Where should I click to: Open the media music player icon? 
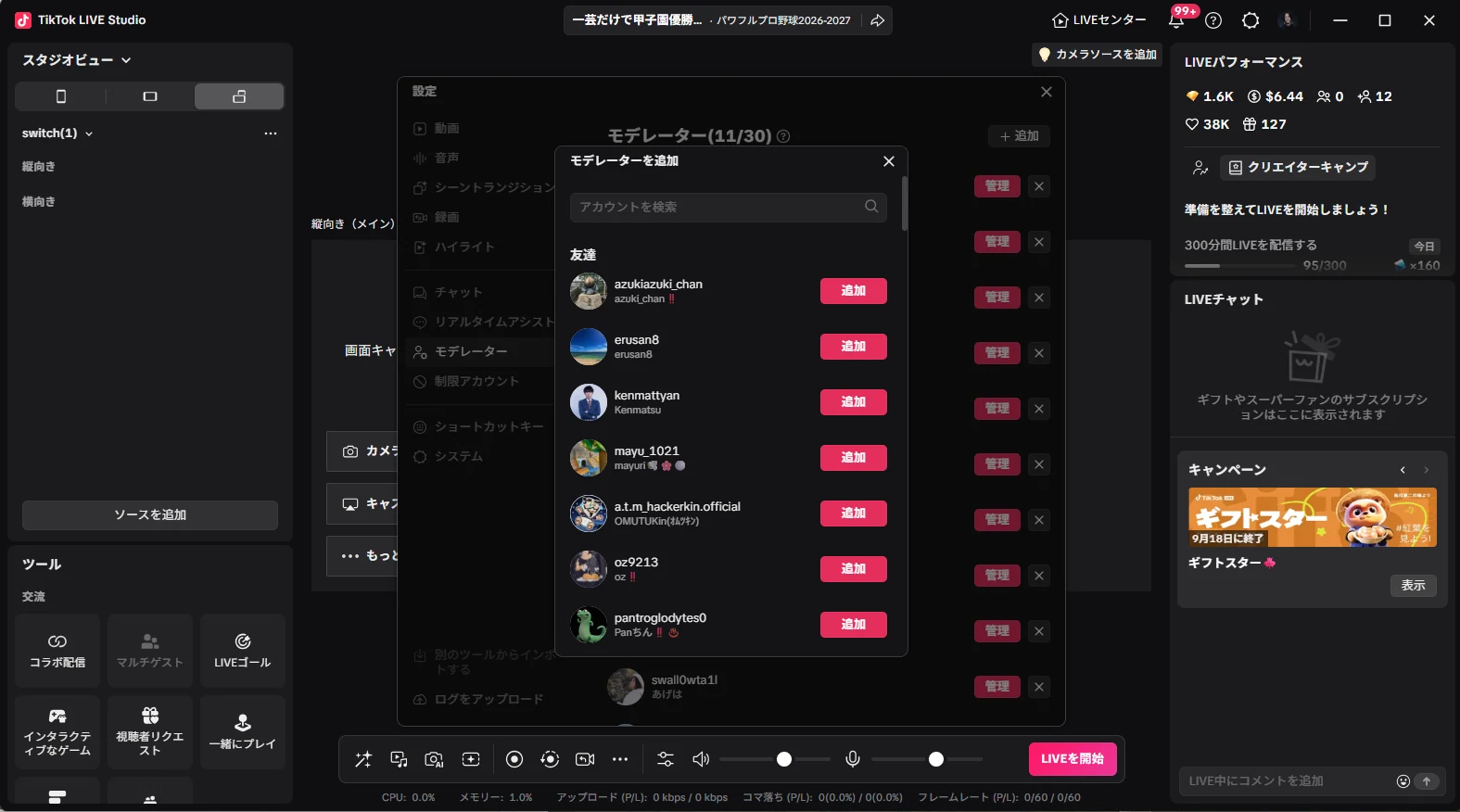[x=399, y=759]
